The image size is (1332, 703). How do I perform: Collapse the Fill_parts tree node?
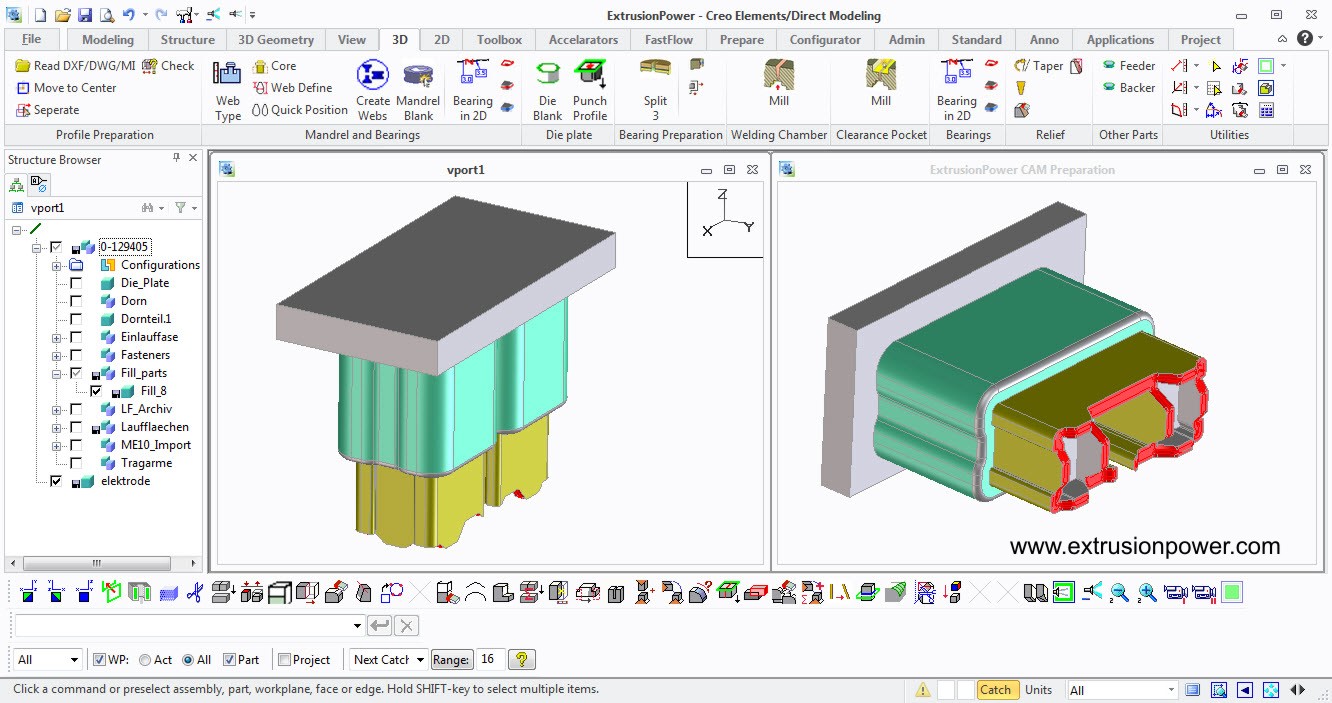point(57,373)
